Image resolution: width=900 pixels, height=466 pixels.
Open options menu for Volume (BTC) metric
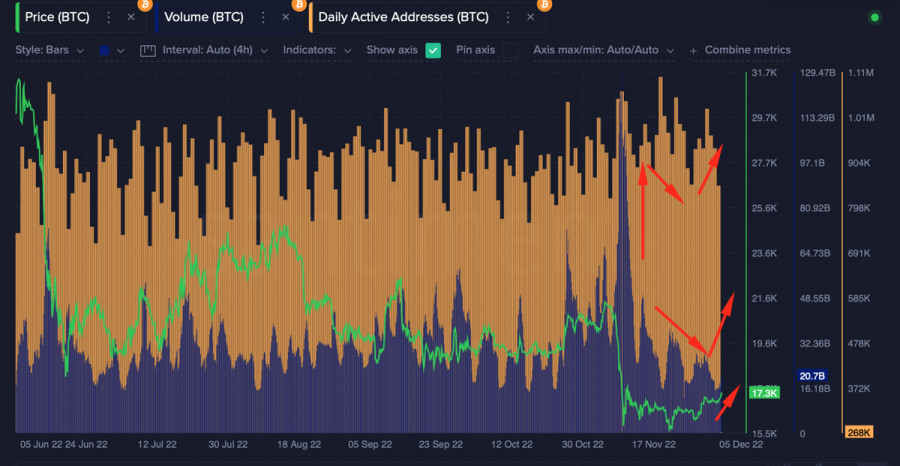pos(262,17)
